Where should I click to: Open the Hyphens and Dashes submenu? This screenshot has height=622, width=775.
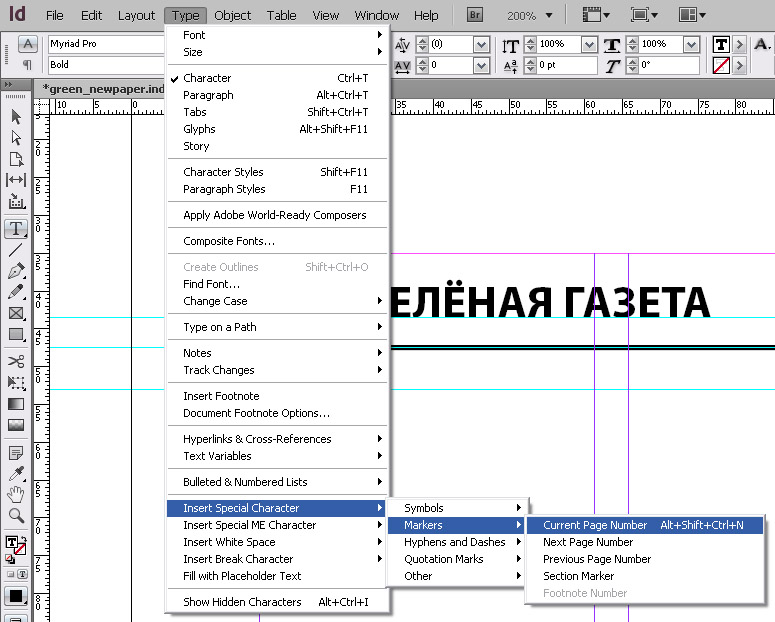pos(455,542)
